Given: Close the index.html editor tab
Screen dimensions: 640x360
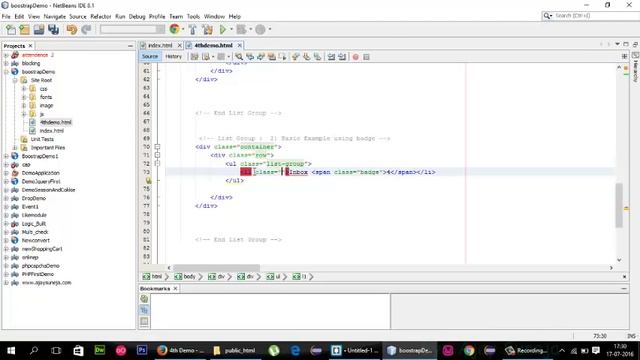Looking at the screenshot, I should pos(179,45).
